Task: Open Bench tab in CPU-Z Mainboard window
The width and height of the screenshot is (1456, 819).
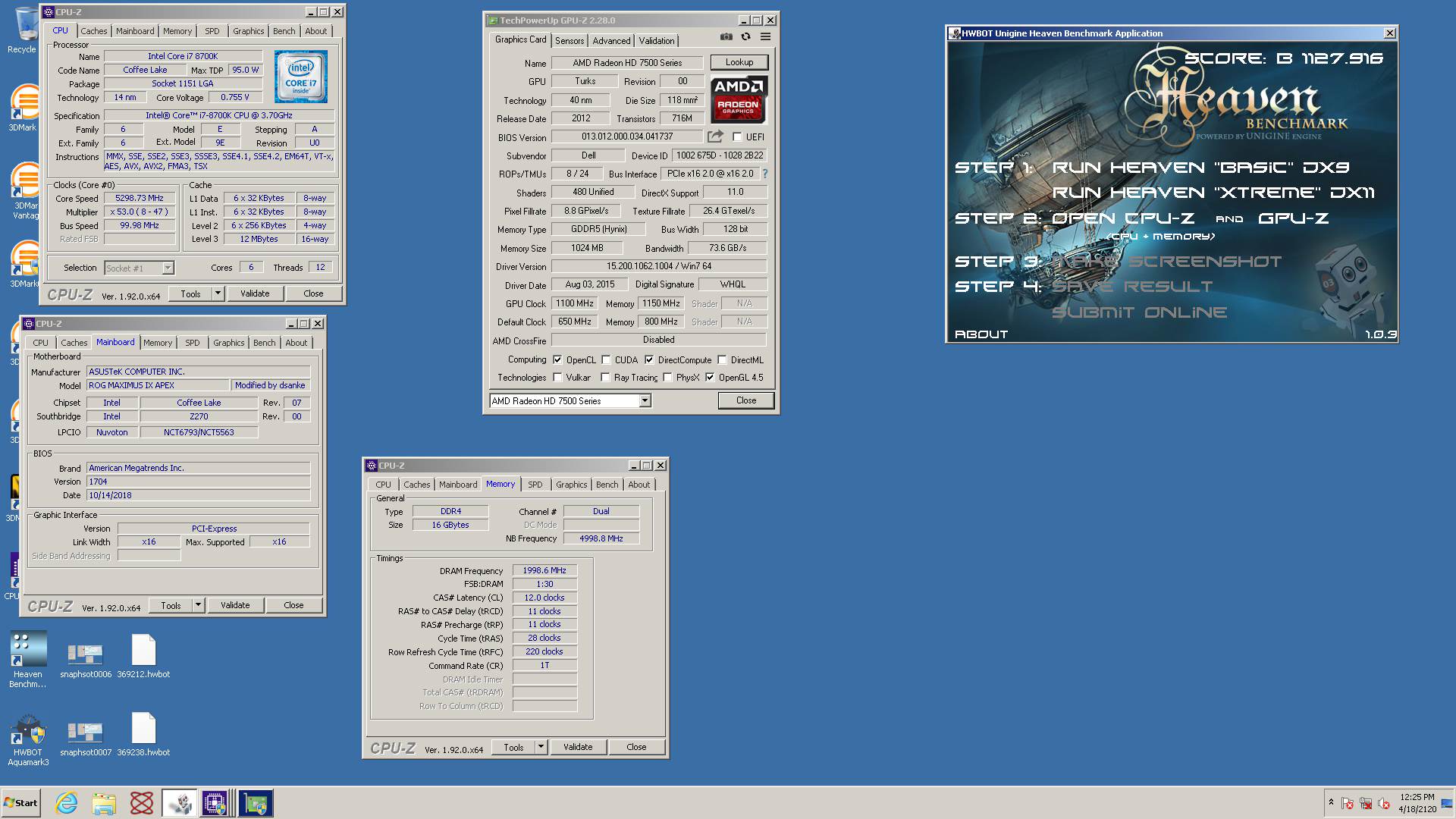Action: [265, 343]
